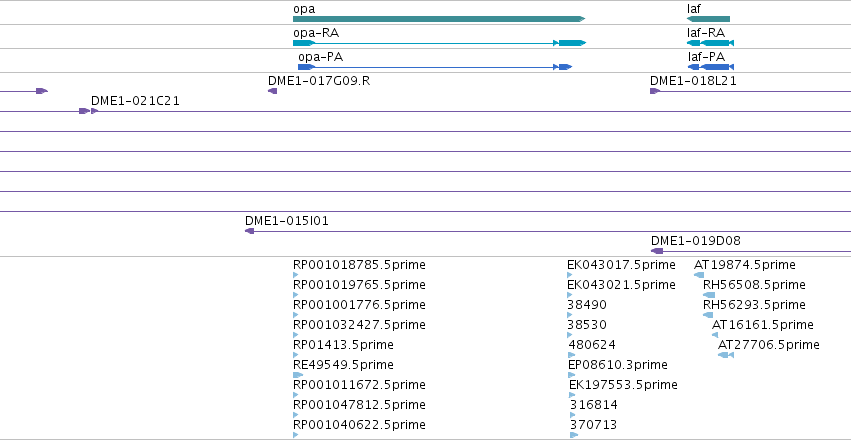Click the 370713 feature label
Image resolution: width=851 pixels, height=440 pixels.
(x=594, y=425)
